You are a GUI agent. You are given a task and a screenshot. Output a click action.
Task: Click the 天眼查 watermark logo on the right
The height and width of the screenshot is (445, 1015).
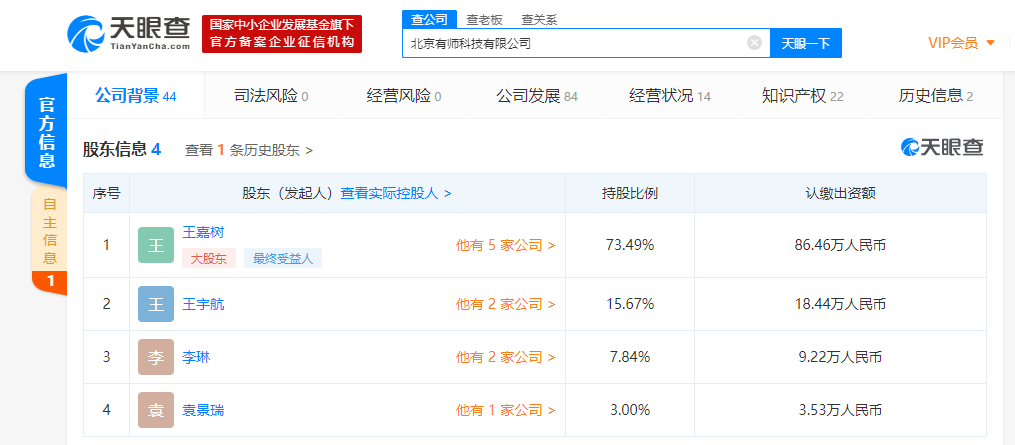(x=941, y=148)
